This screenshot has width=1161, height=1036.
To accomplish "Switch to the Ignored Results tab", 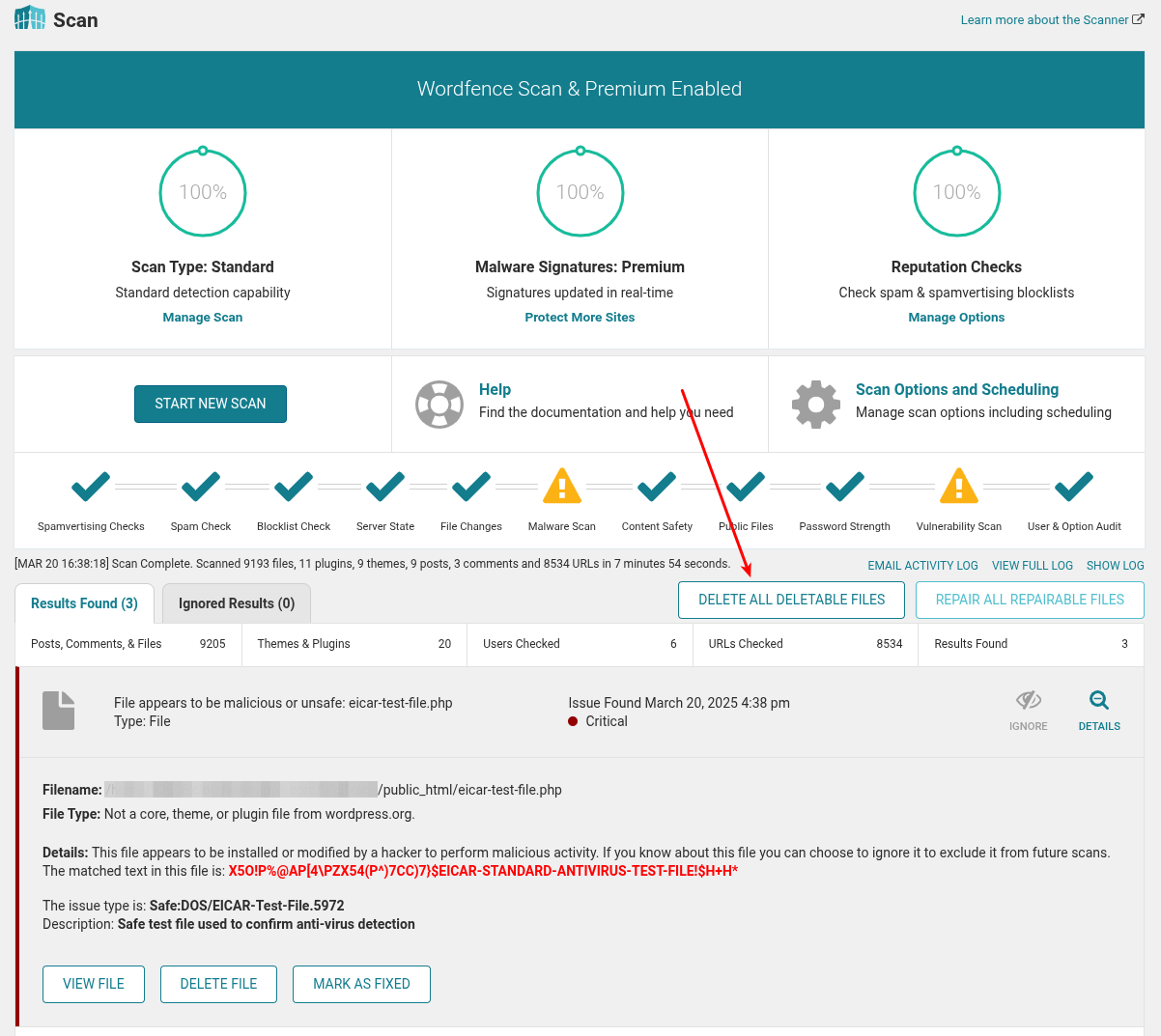I will [236, 602].
